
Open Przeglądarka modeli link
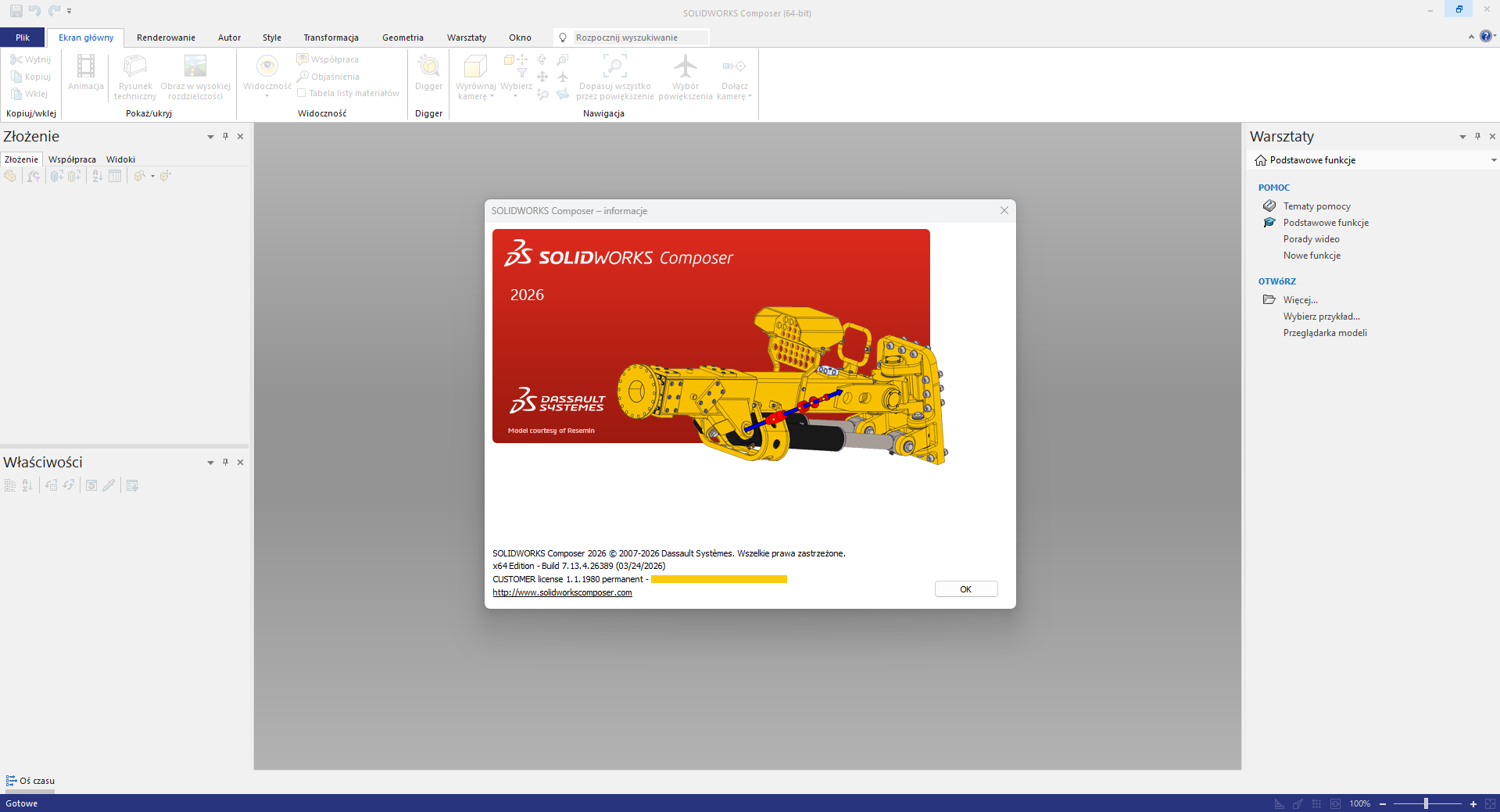1325,333
